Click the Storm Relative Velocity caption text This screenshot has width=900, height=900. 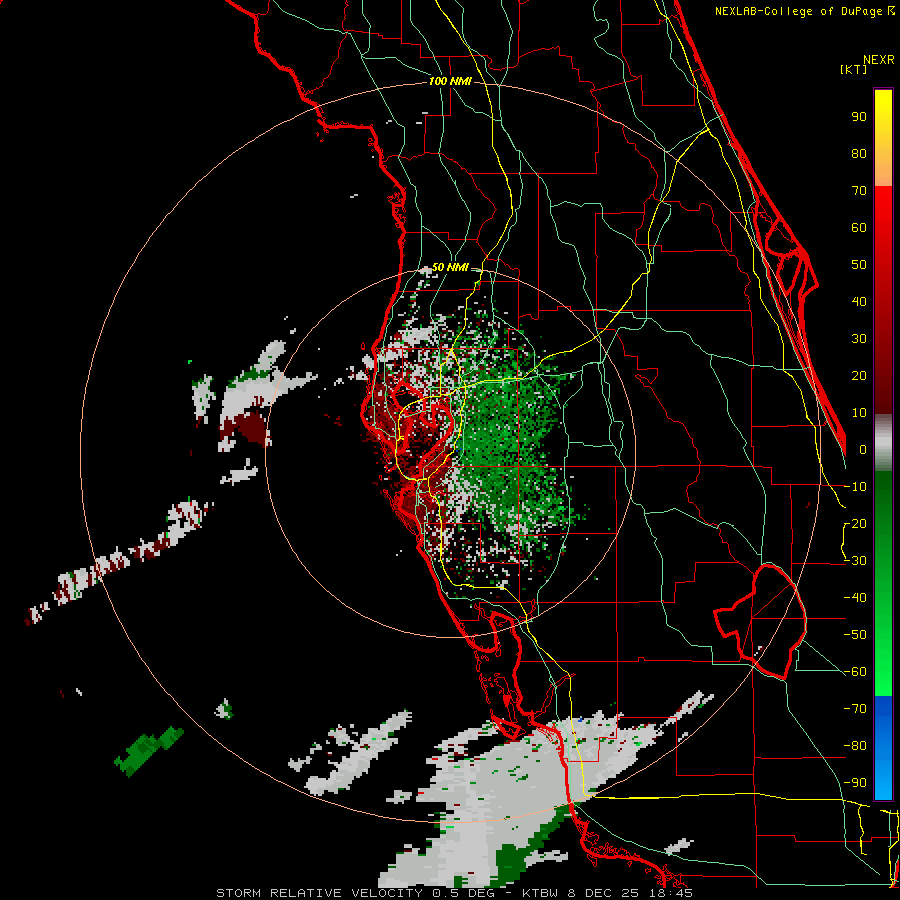pyautogui.click(x=454, y=893)
